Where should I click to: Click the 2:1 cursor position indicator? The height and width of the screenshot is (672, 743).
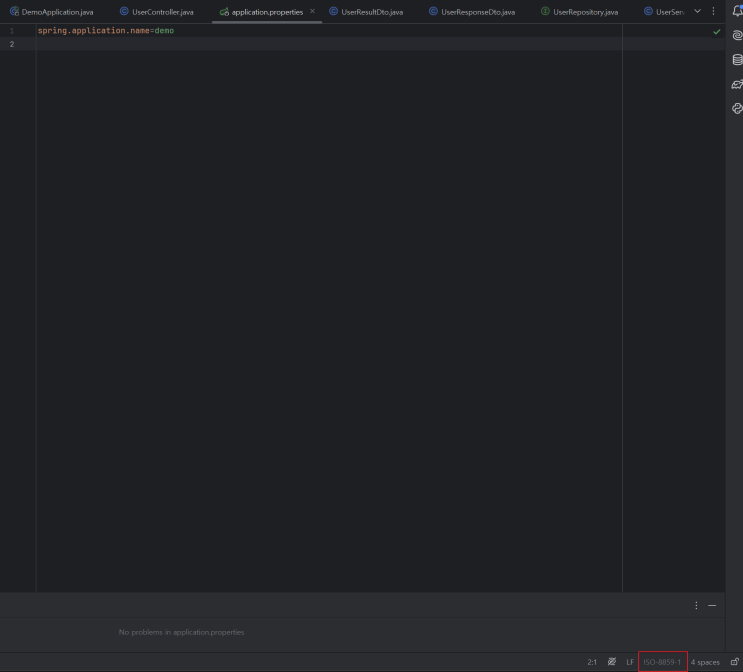click(x=592, y=662)
